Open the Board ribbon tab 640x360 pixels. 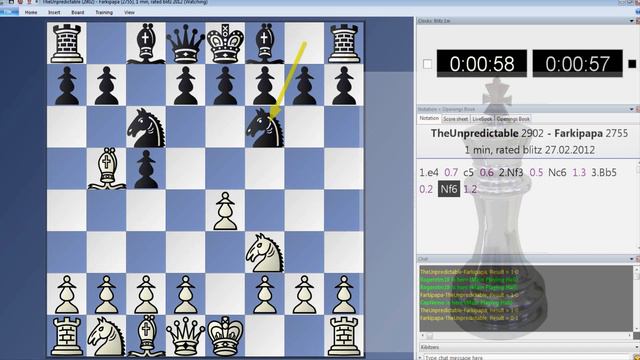pos(78,13)
